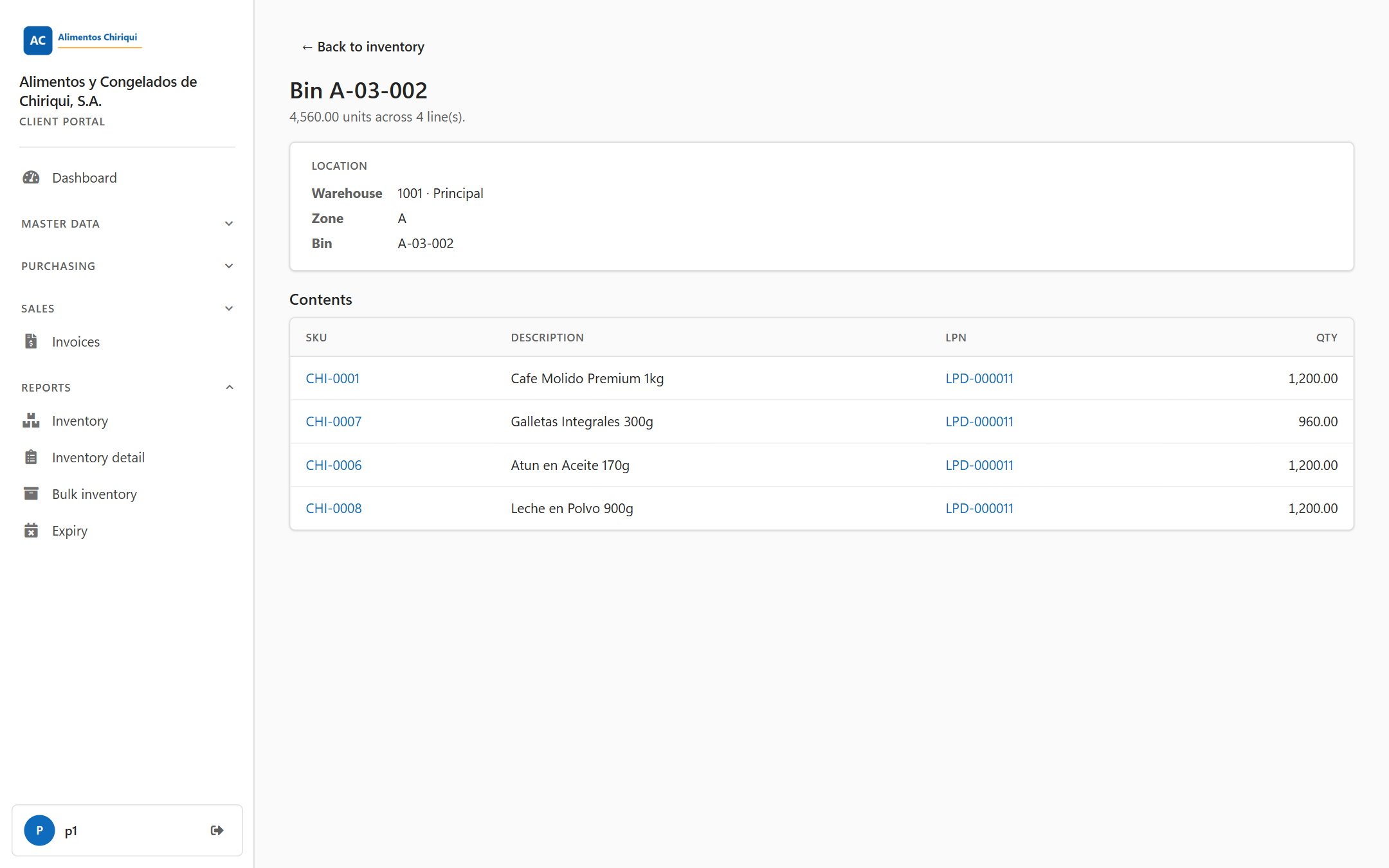
Task: Click the Bin A-03-002 page heading
Action: click(x=358, y=91)
